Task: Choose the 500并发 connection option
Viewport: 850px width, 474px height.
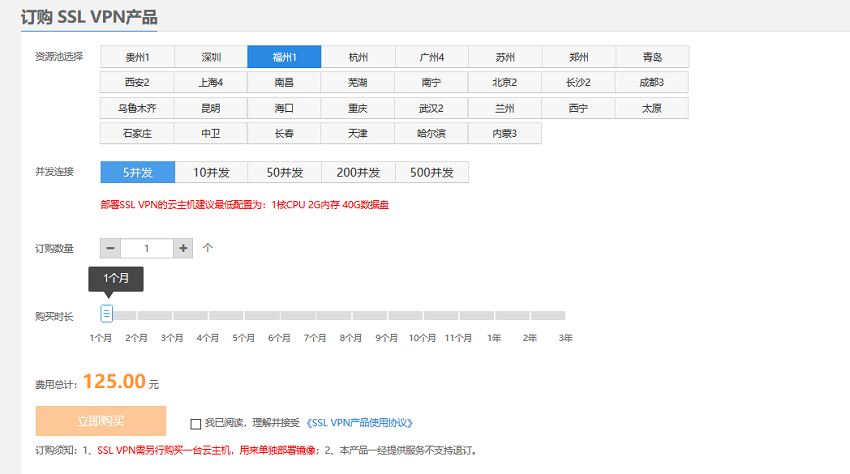Action: pyautogui.click(x=432, y=173)
